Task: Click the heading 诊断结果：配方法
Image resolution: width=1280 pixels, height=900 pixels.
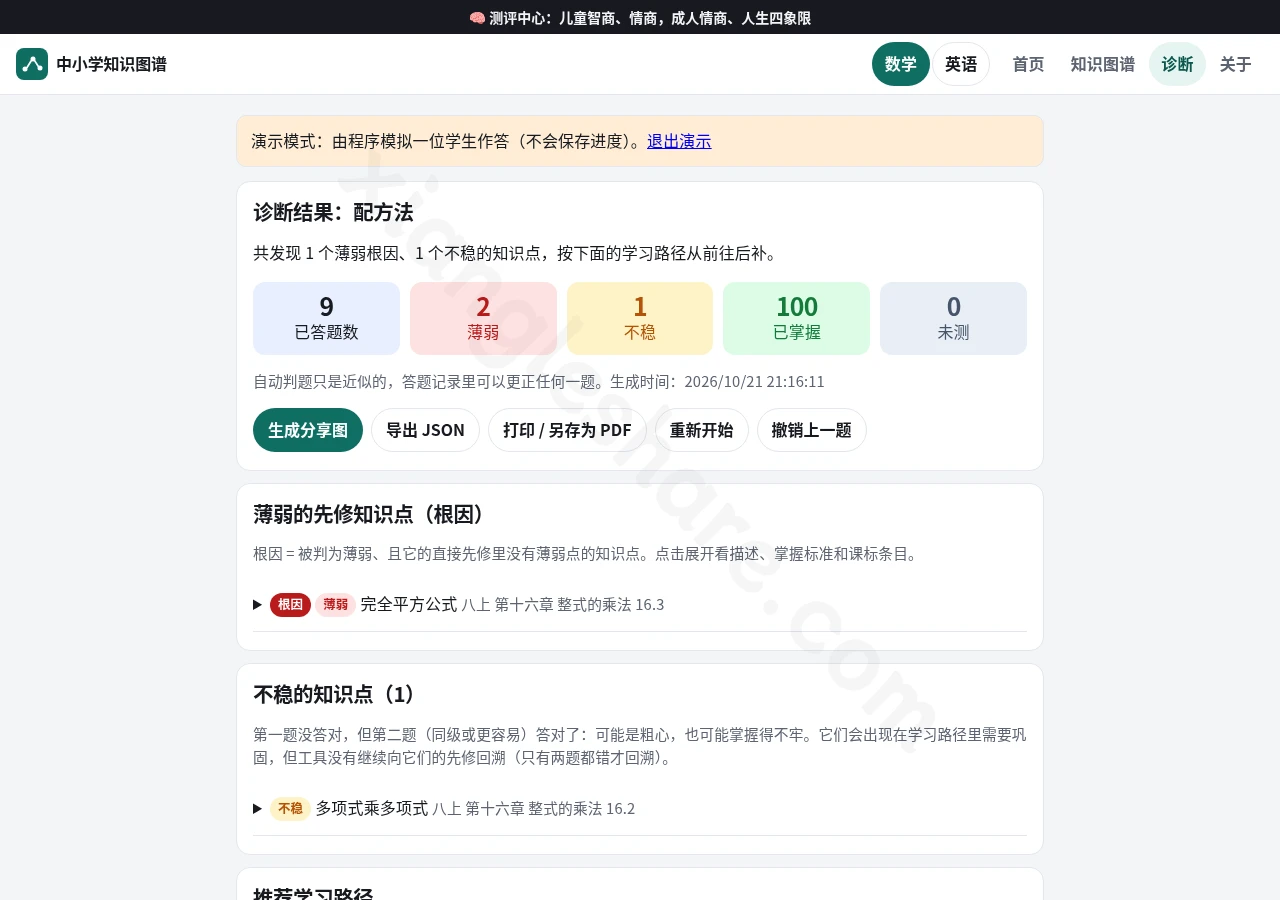Action: (x=333, y=212)
